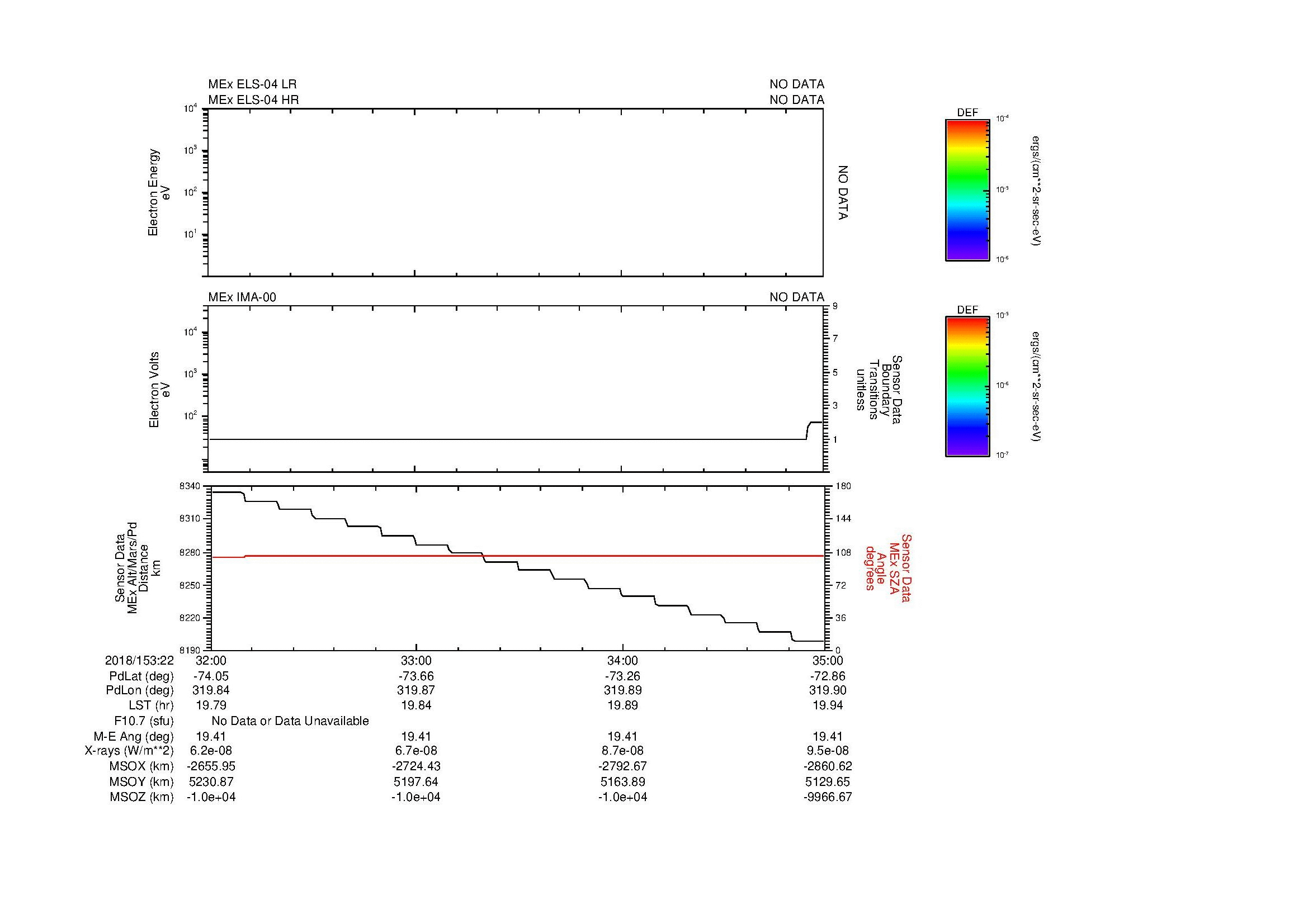Image resolution: width=1308 pixels, height=924 pixels.
Task: Click the MSOX value -2860.62
Action: pyautogui.click(x=828, y=766)
